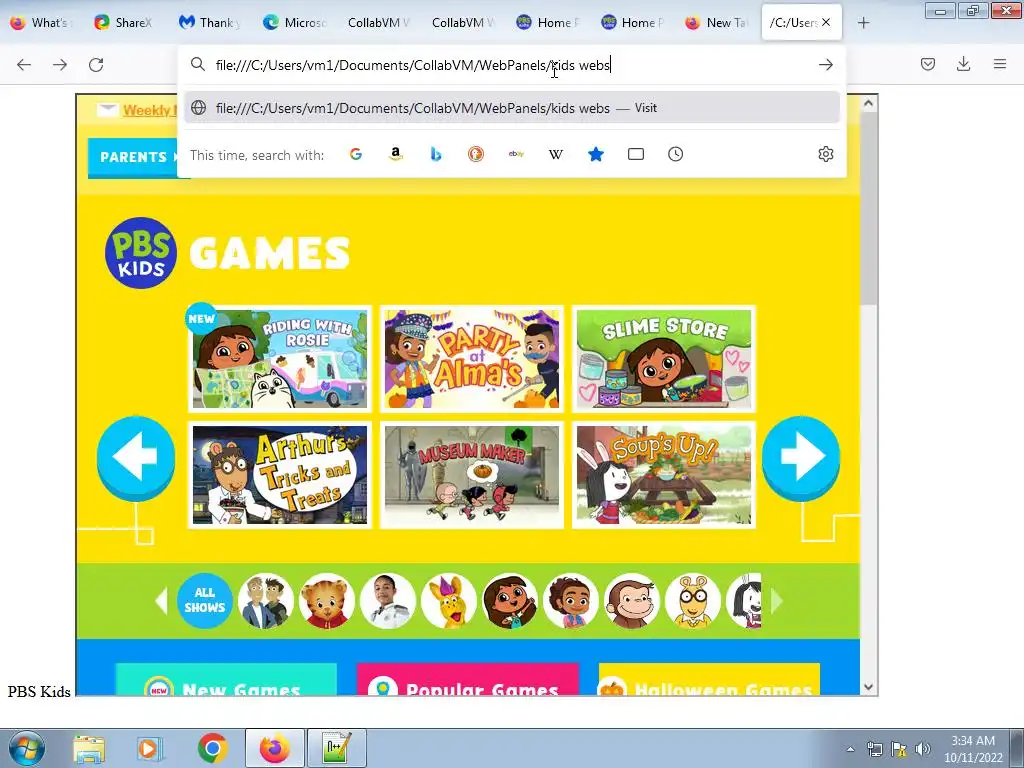Open the Windows Start menu
This screenshot has width=1024, height=768.
click(26, 748)
